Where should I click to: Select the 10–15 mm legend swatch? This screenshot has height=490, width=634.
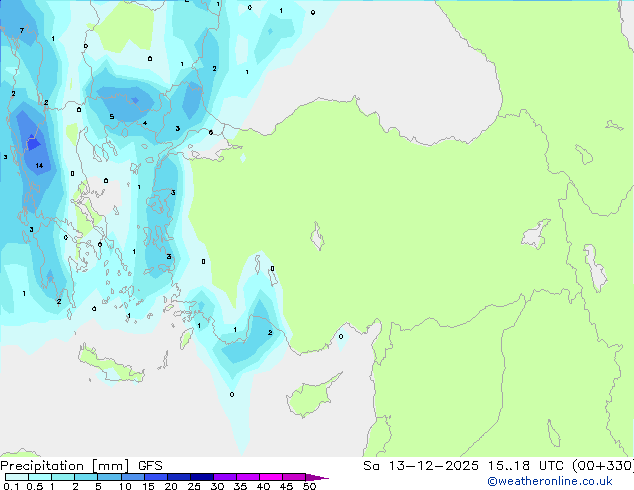click(132, 477)
